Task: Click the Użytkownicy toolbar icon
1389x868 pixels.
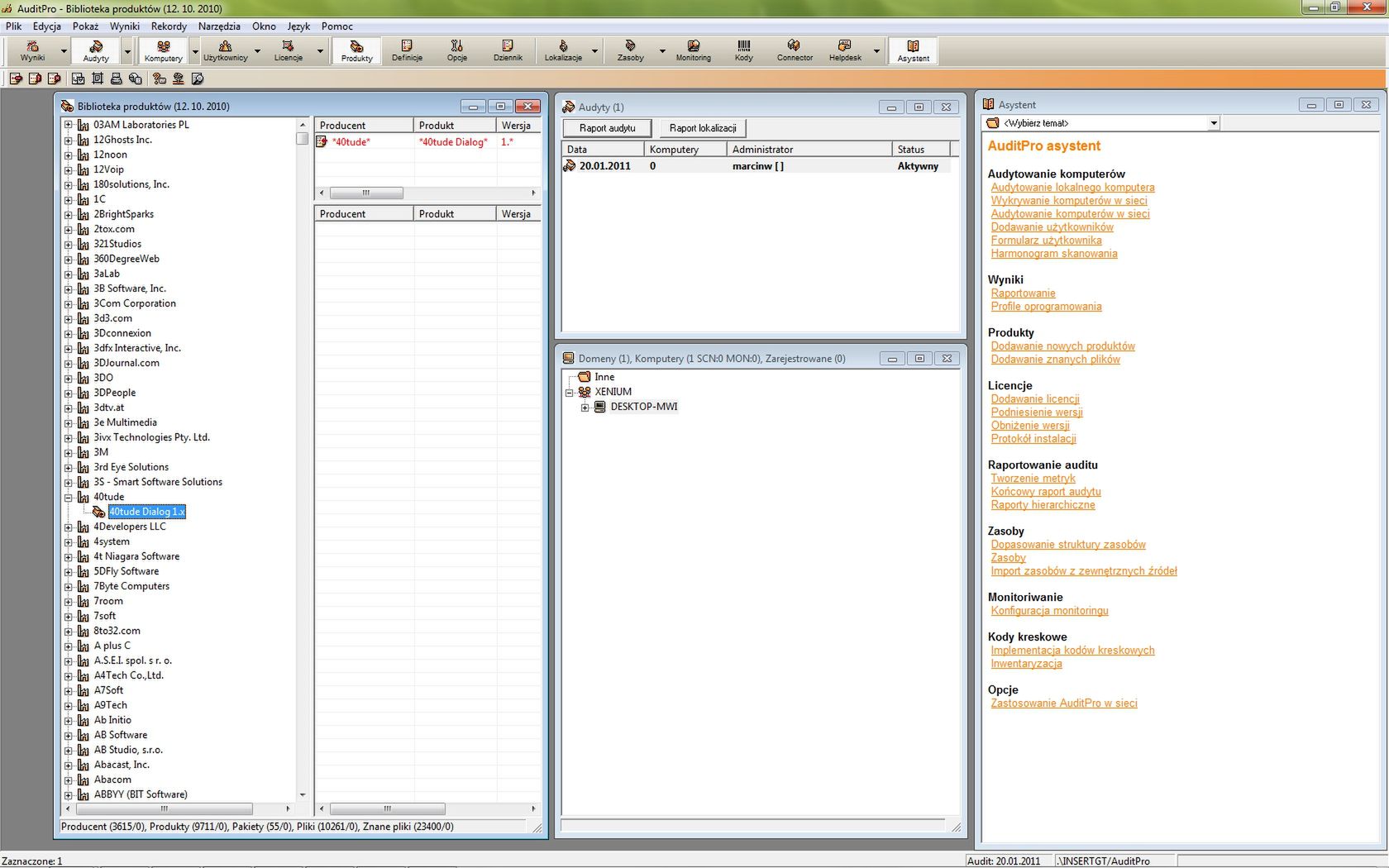Action: tap(225, 50)
